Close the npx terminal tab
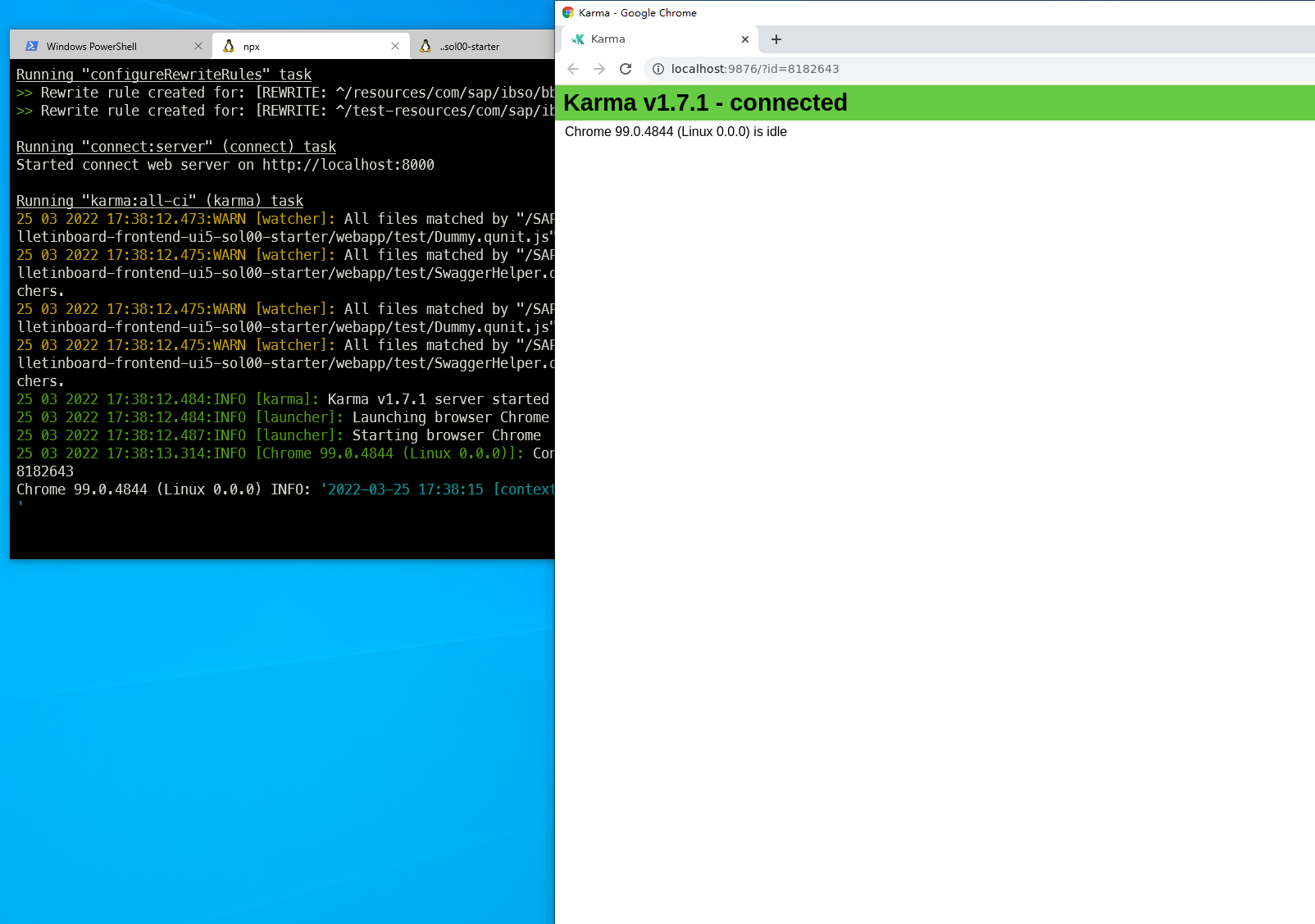 [x=395, y=46]
